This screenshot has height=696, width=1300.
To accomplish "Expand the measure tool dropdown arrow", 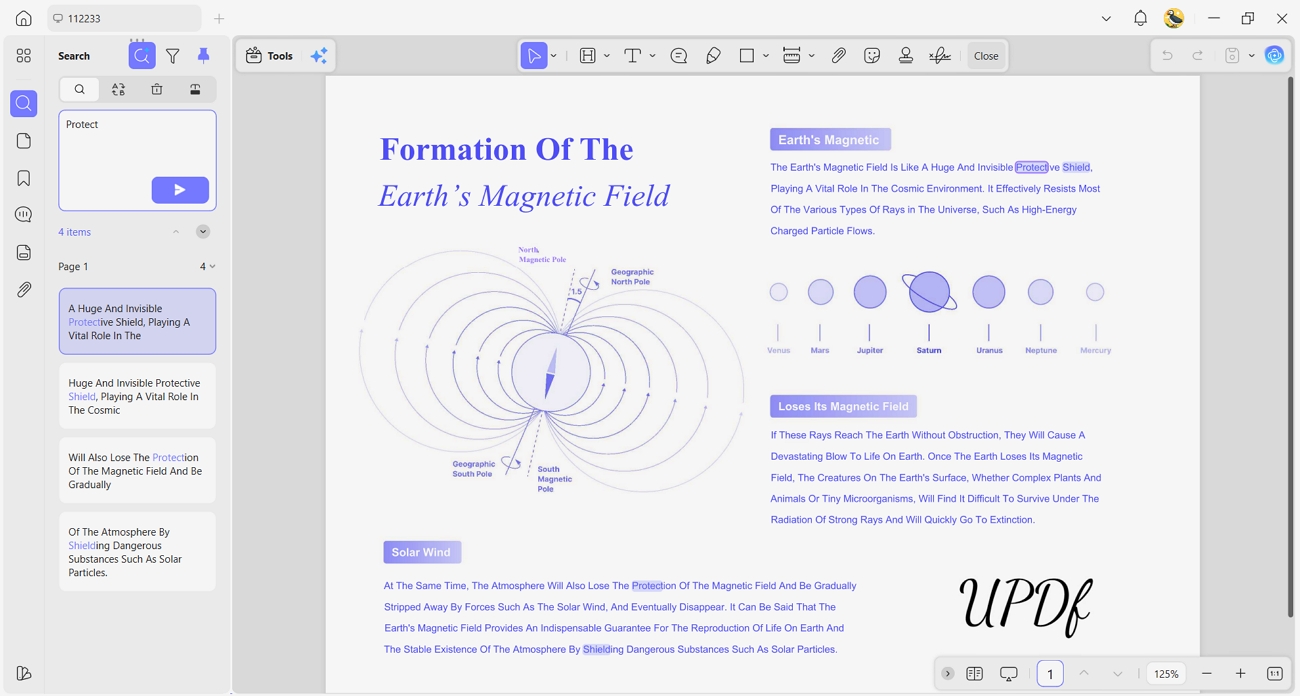I will [x=812, y=56].
